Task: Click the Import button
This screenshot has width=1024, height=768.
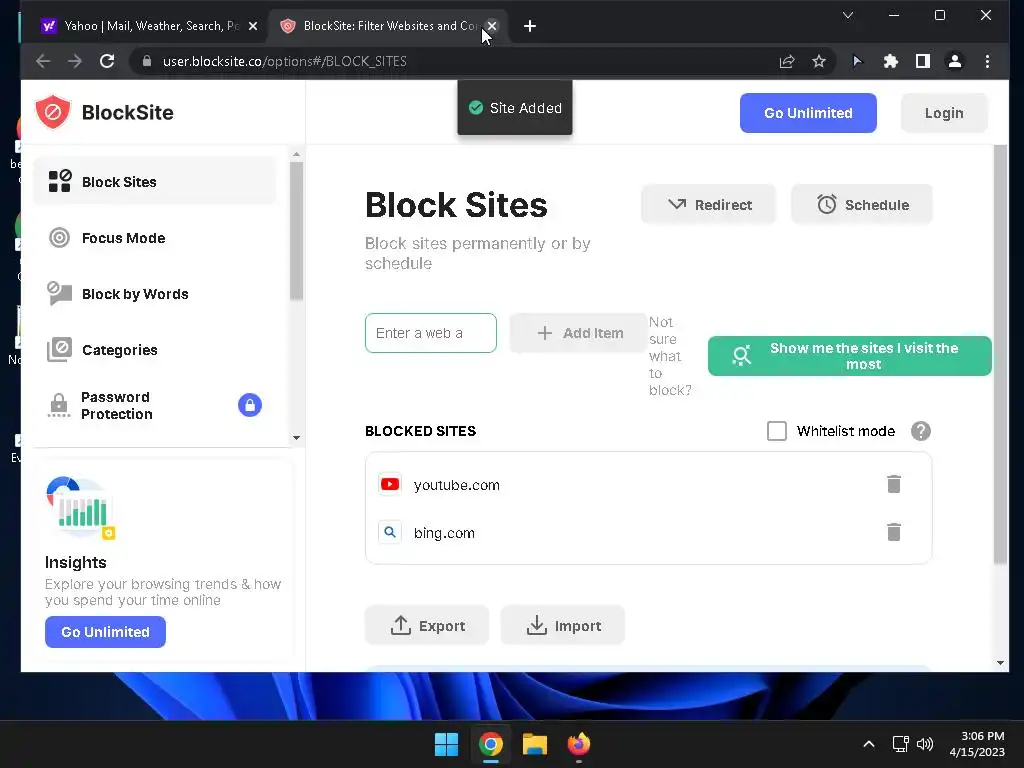Action: pos(563,626)
